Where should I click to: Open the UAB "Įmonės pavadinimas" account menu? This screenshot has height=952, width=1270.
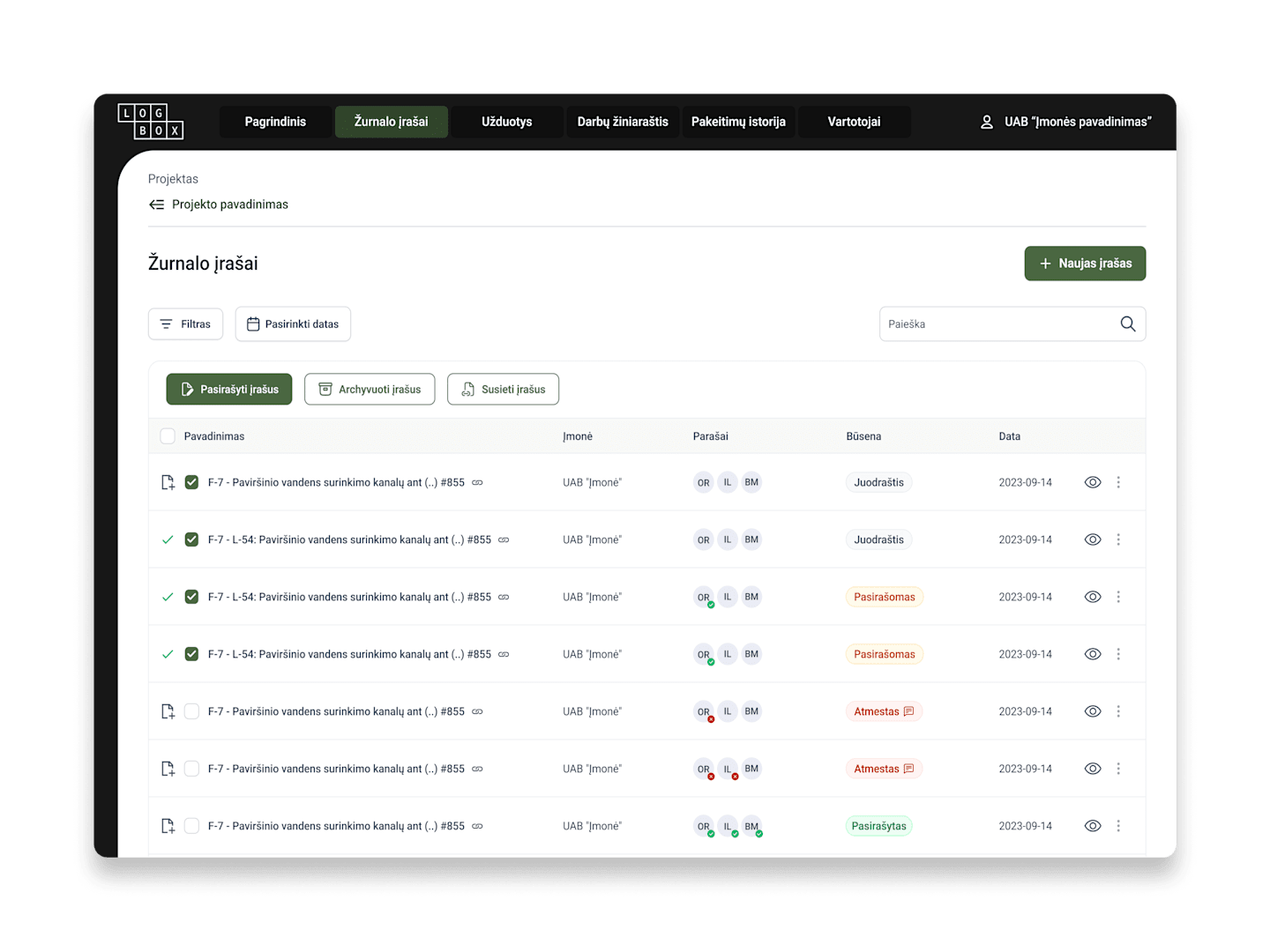click(1065, 122)
